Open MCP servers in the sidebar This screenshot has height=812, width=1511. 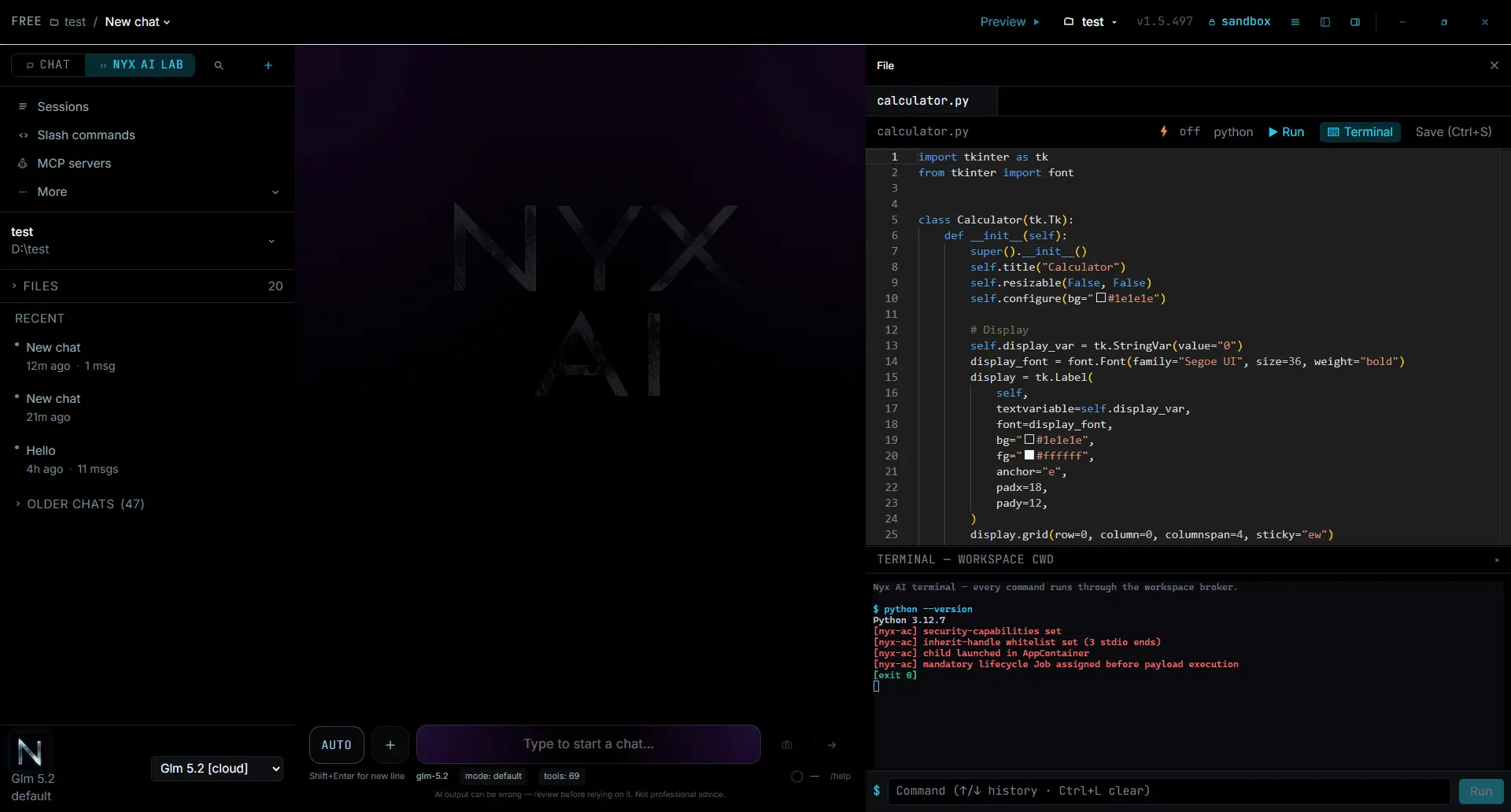tap(147, 164)
